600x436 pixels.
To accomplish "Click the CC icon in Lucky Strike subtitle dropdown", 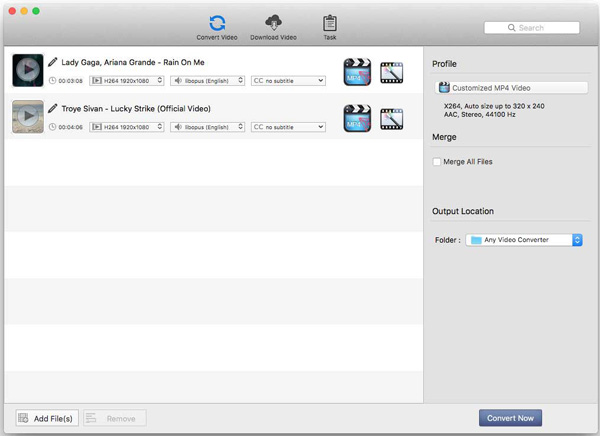I will (258, 127).
